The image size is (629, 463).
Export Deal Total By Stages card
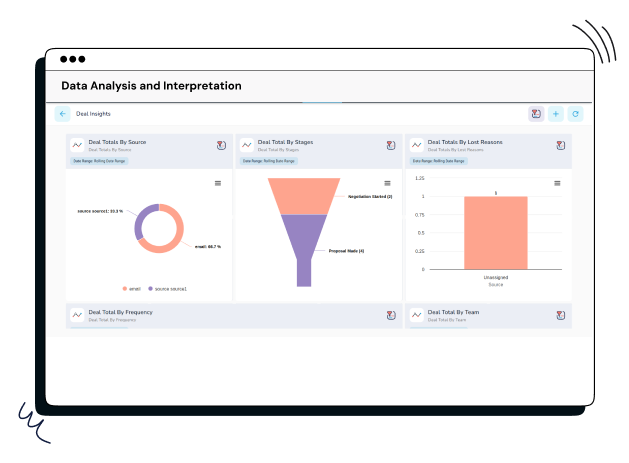point(391,146)
